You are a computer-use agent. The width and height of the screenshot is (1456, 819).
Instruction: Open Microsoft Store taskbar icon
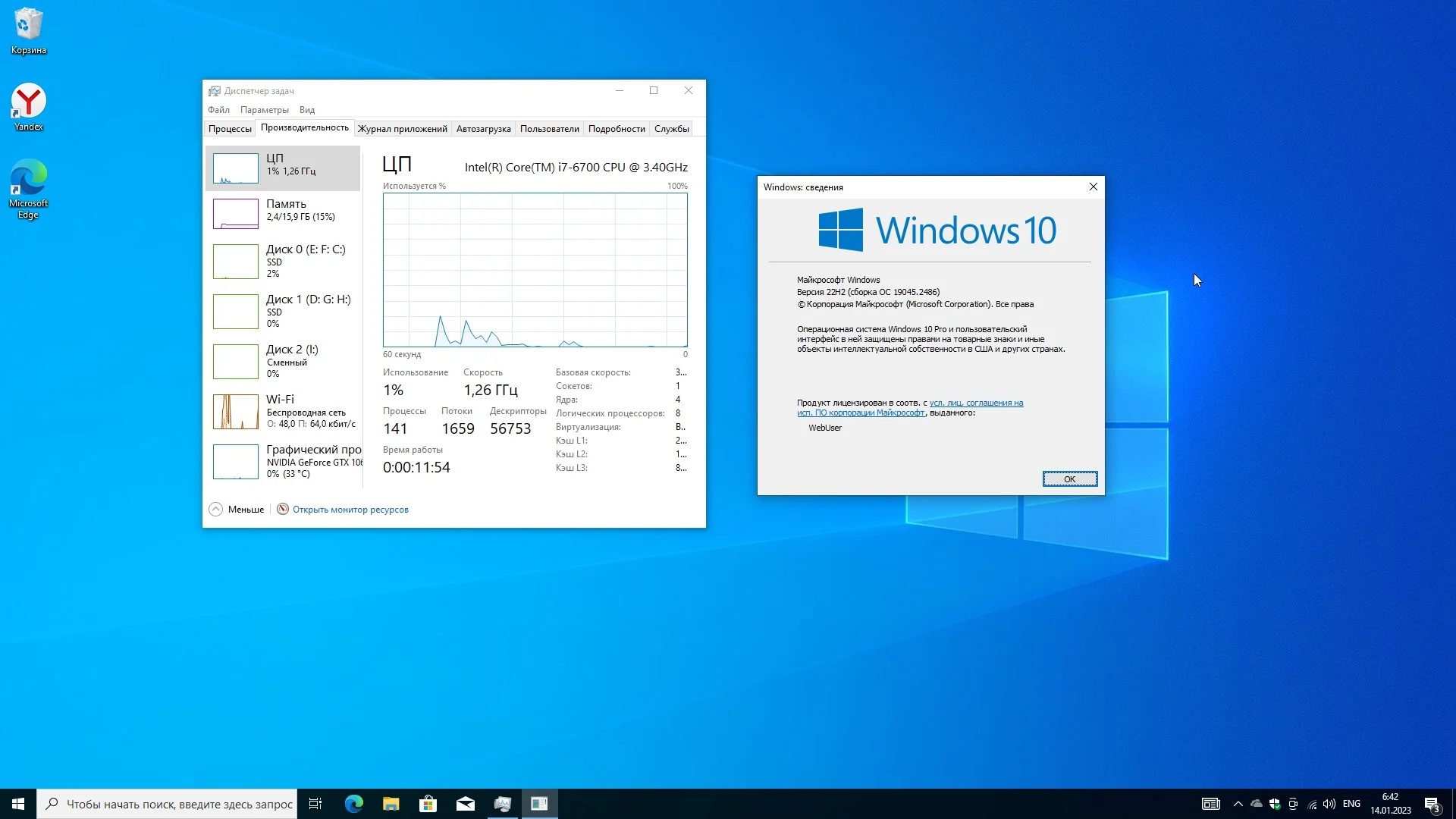428,804
